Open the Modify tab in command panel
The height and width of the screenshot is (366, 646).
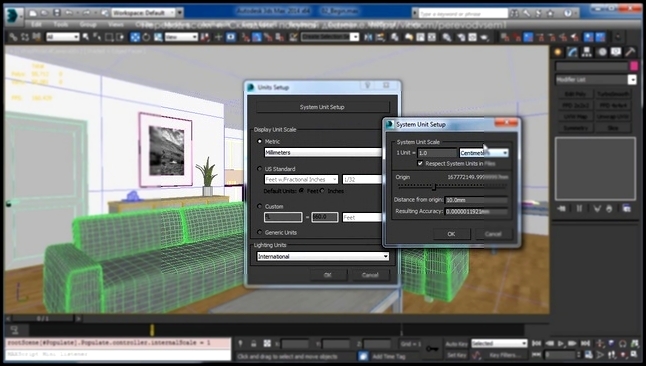pyautogui.click(x=572, y=52)
